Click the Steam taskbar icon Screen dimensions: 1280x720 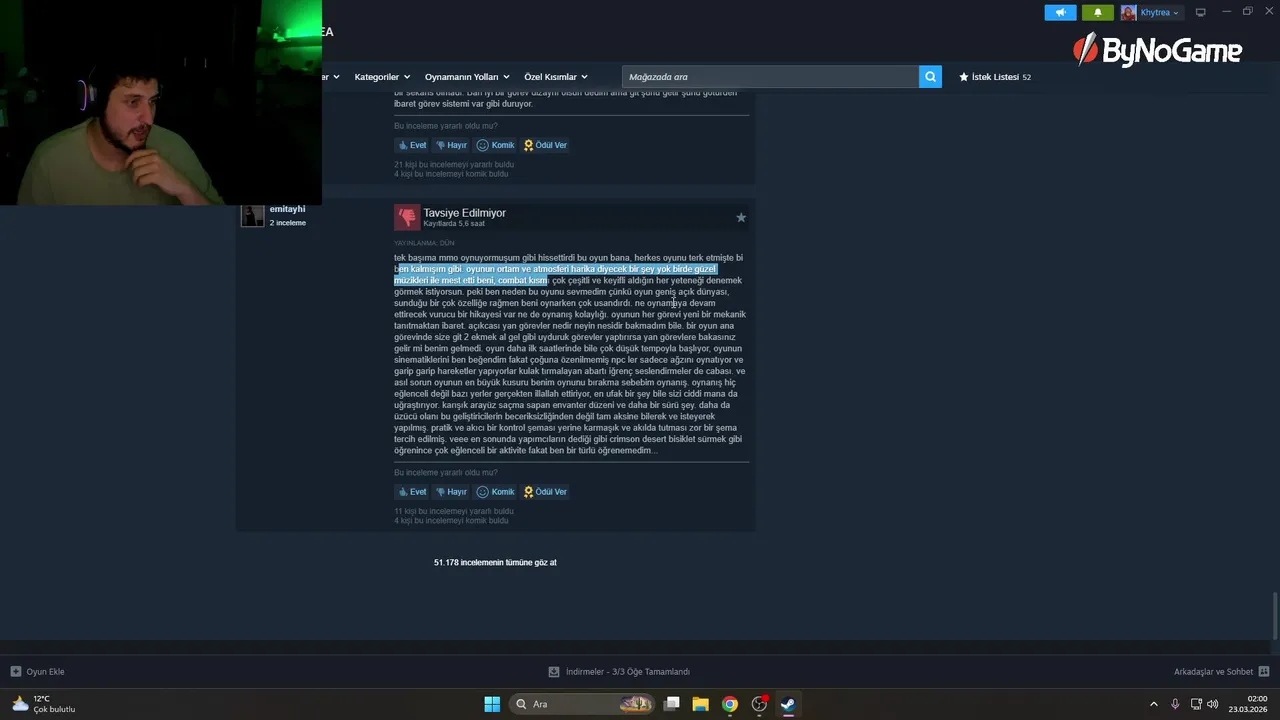pyautogui.click(x=788, y=704)
